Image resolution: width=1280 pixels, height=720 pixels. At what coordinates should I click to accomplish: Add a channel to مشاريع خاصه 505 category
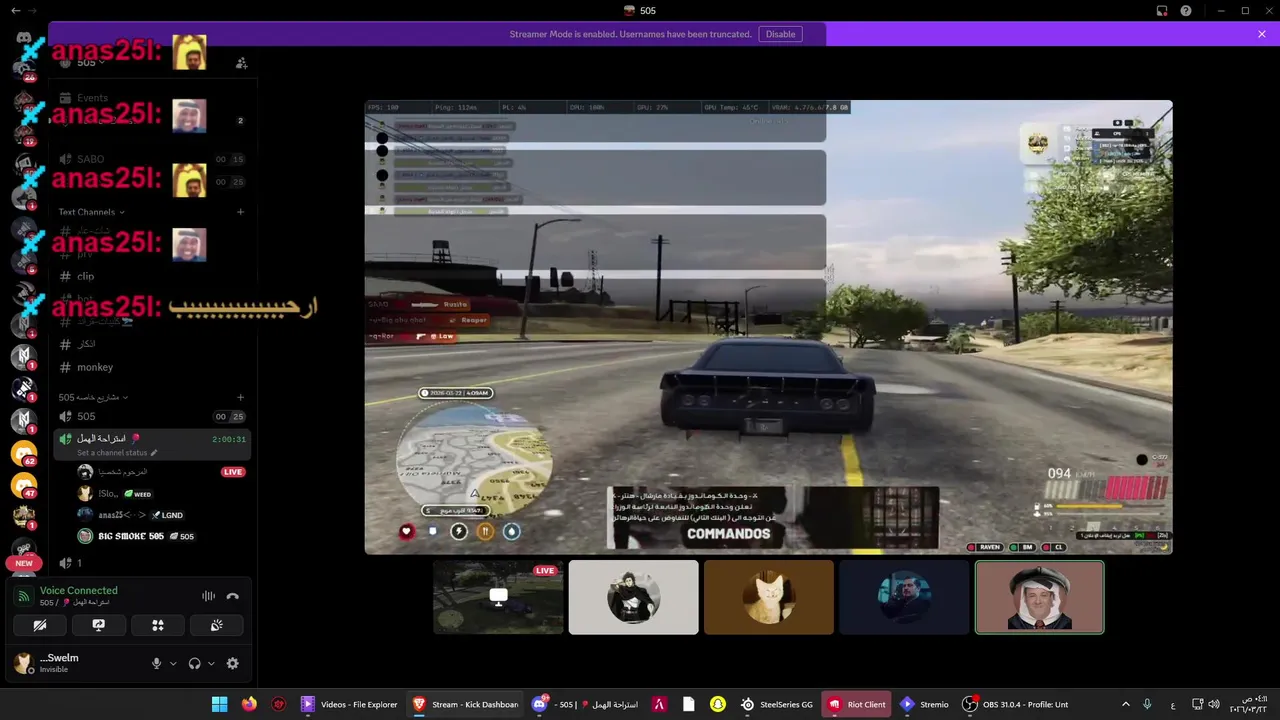pos(241,397)
